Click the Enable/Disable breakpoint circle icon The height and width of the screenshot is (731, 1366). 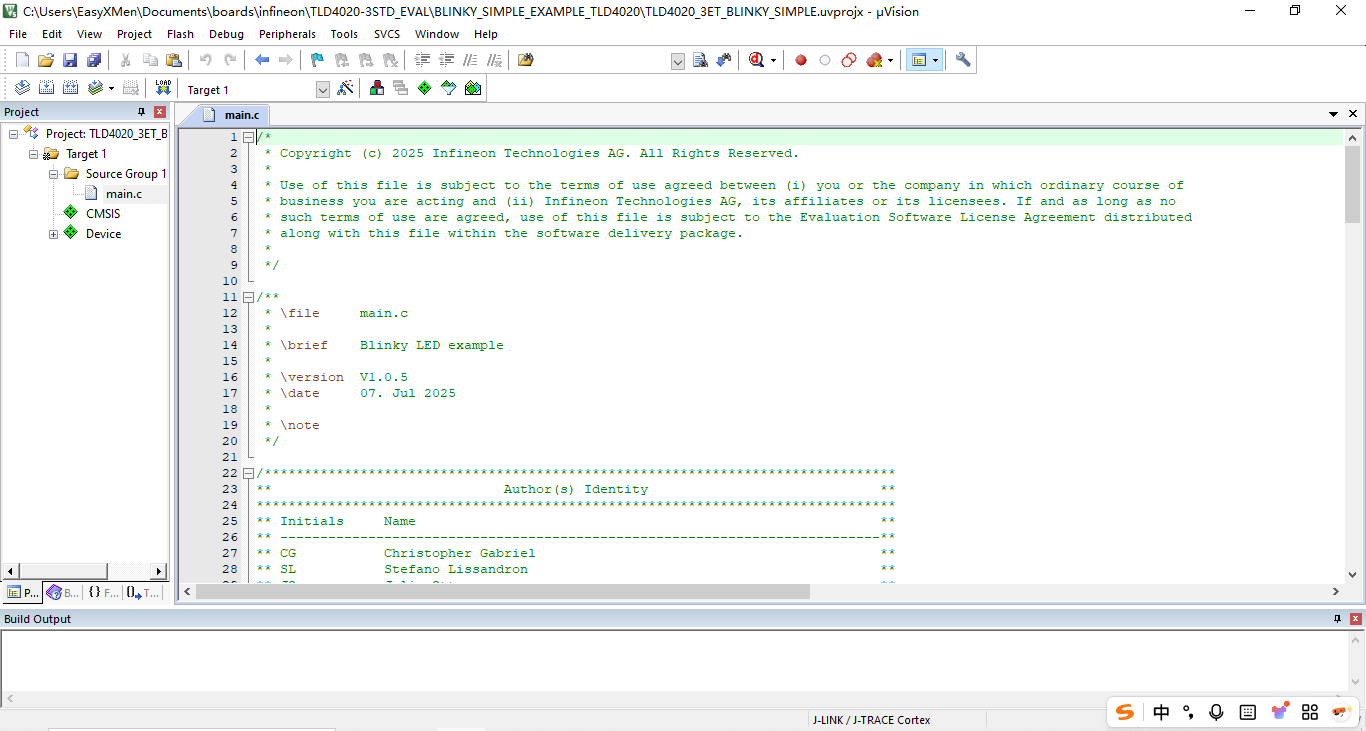825,60
